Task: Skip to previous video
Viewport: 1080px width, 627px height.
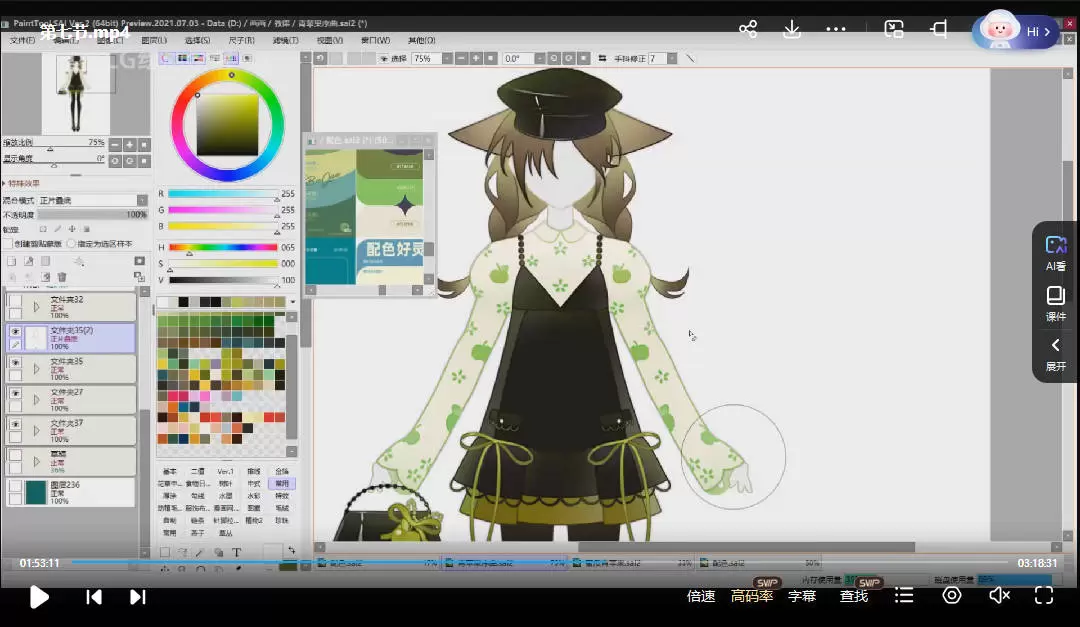Action: point(94,597)
